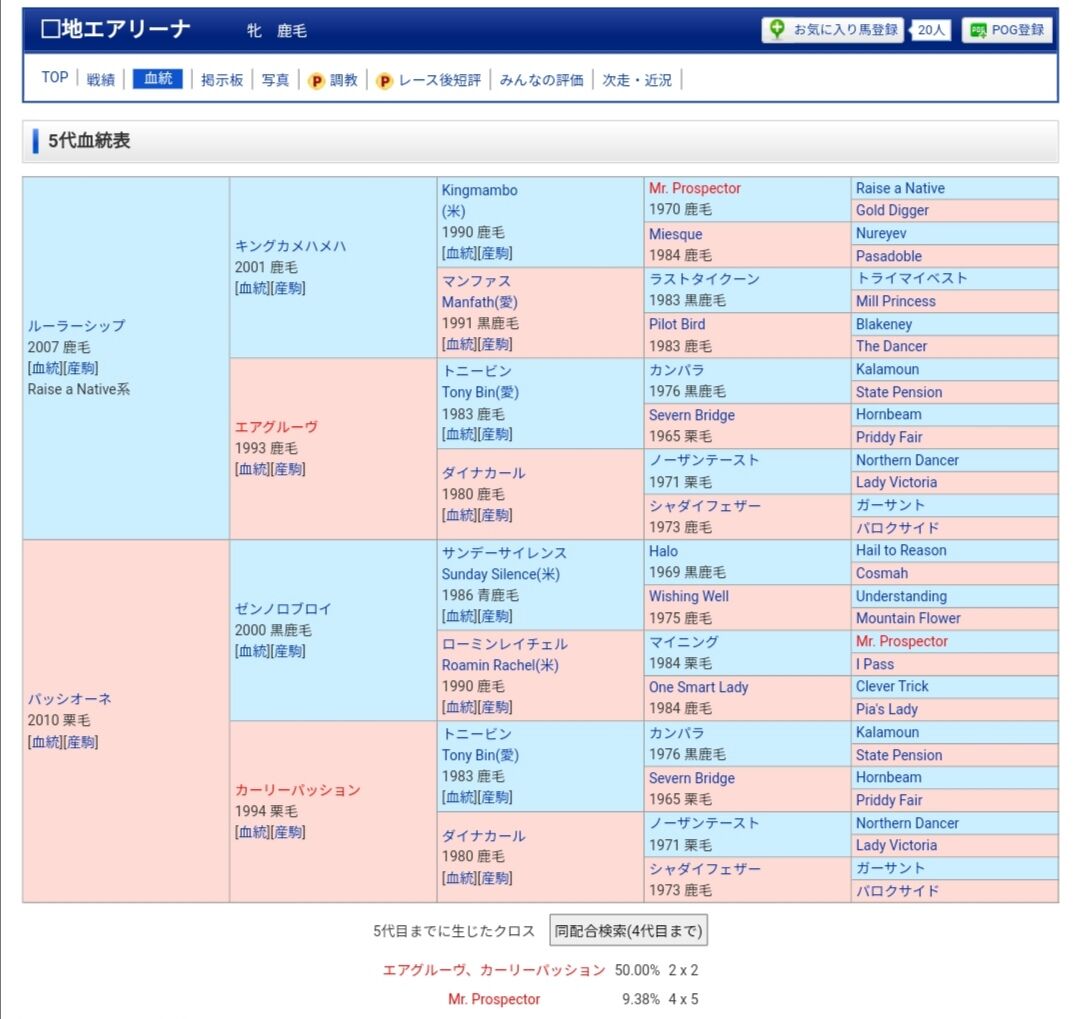Open the The Dancer link
This screenshot has width=1080, height=1019.
[x=891, y=346]
